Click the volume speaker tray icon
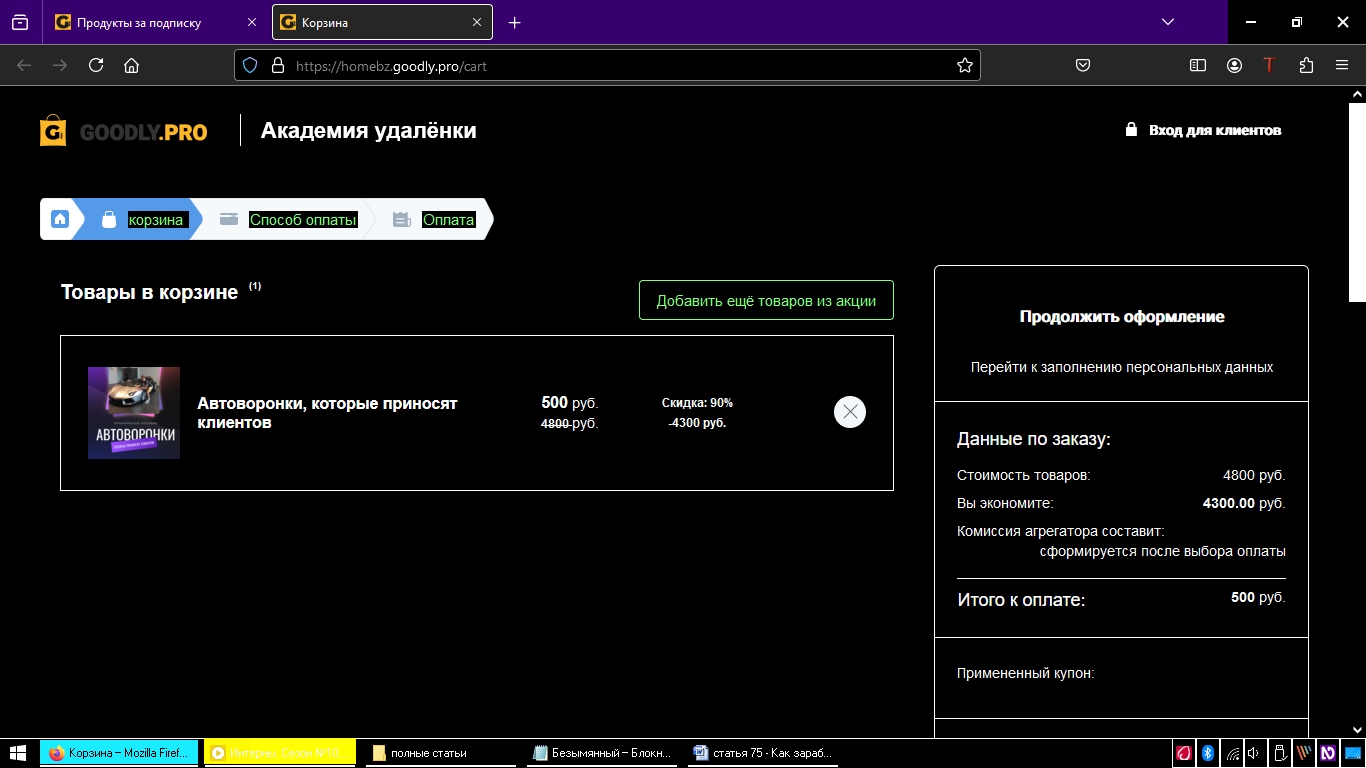The image size is (1366, 768). [x=1255, y=753]
